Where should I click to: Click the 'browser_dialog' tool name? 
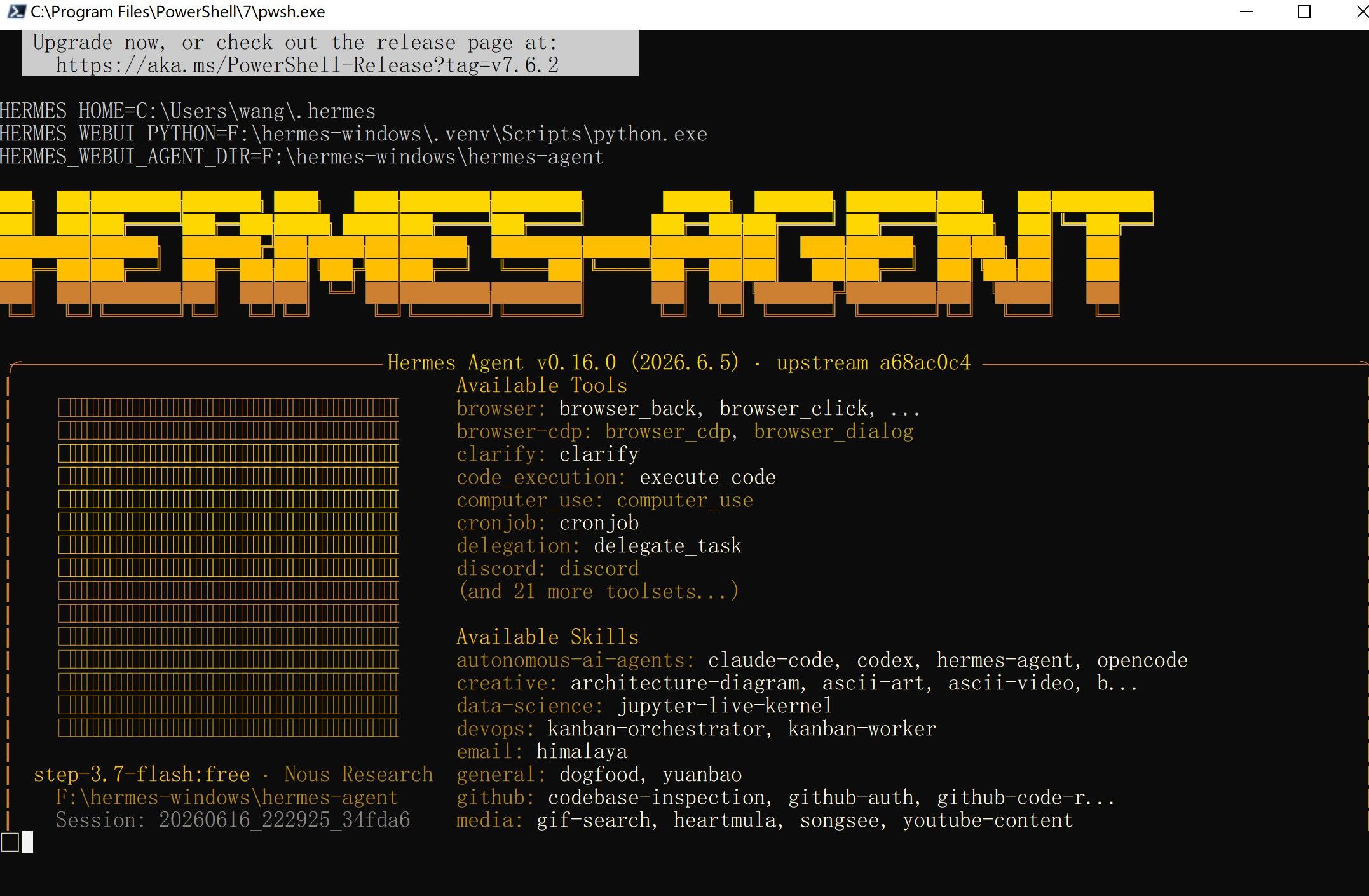click(x=833, y=431)
